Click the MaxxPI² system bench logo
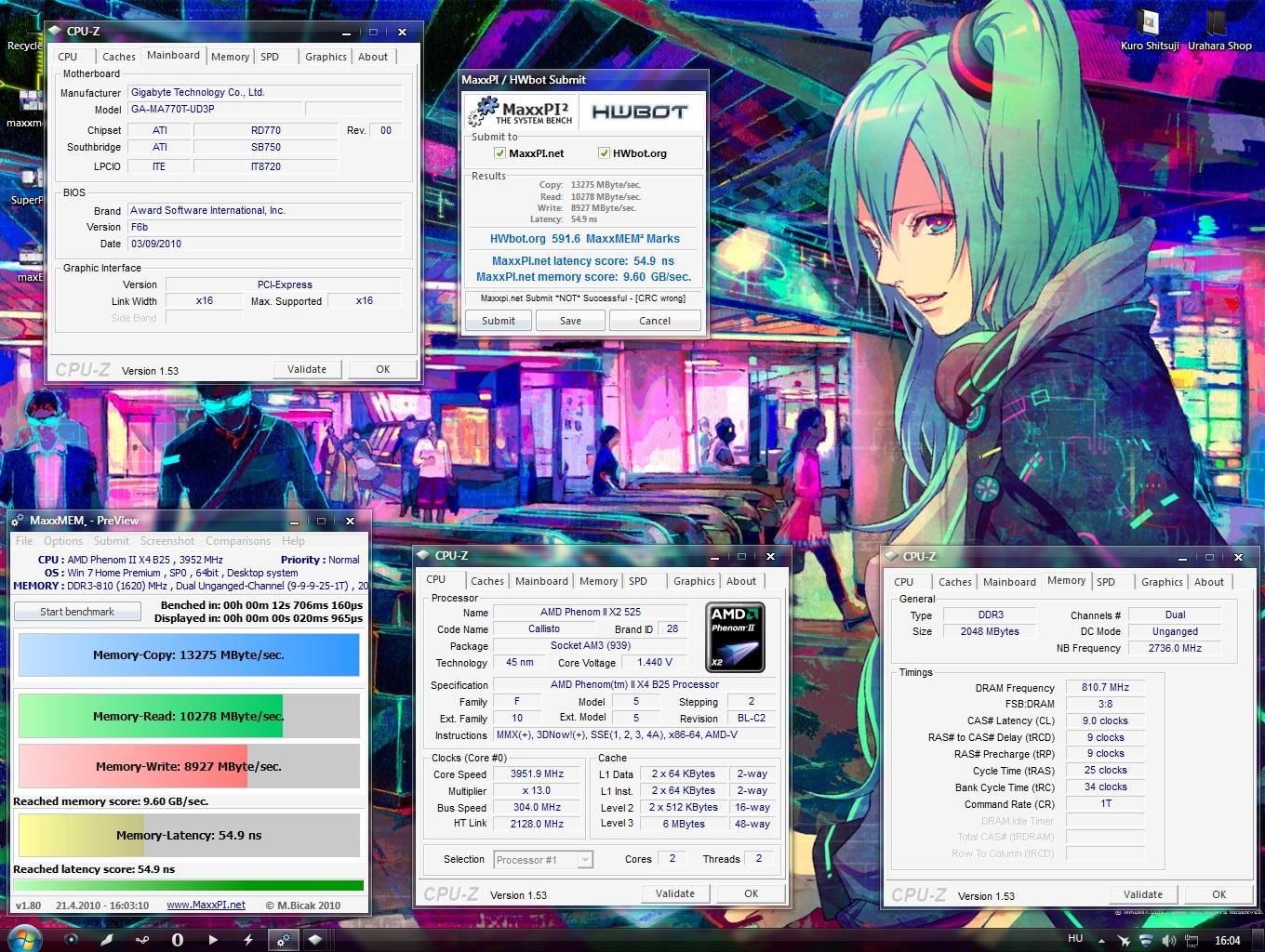The height and width of the screenshot is (952, 1265). [521, 112]
